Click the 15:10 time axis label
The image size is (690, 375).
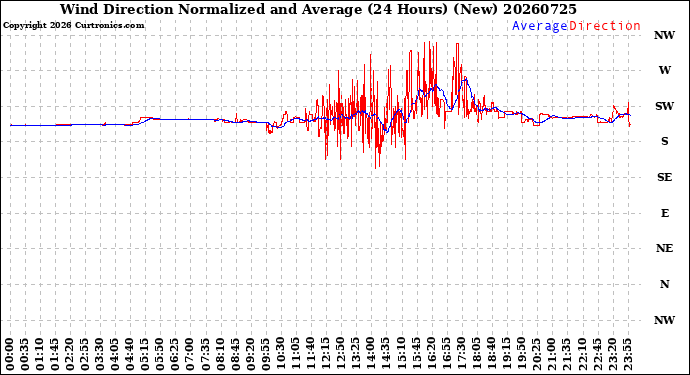[x=401, y=354]
